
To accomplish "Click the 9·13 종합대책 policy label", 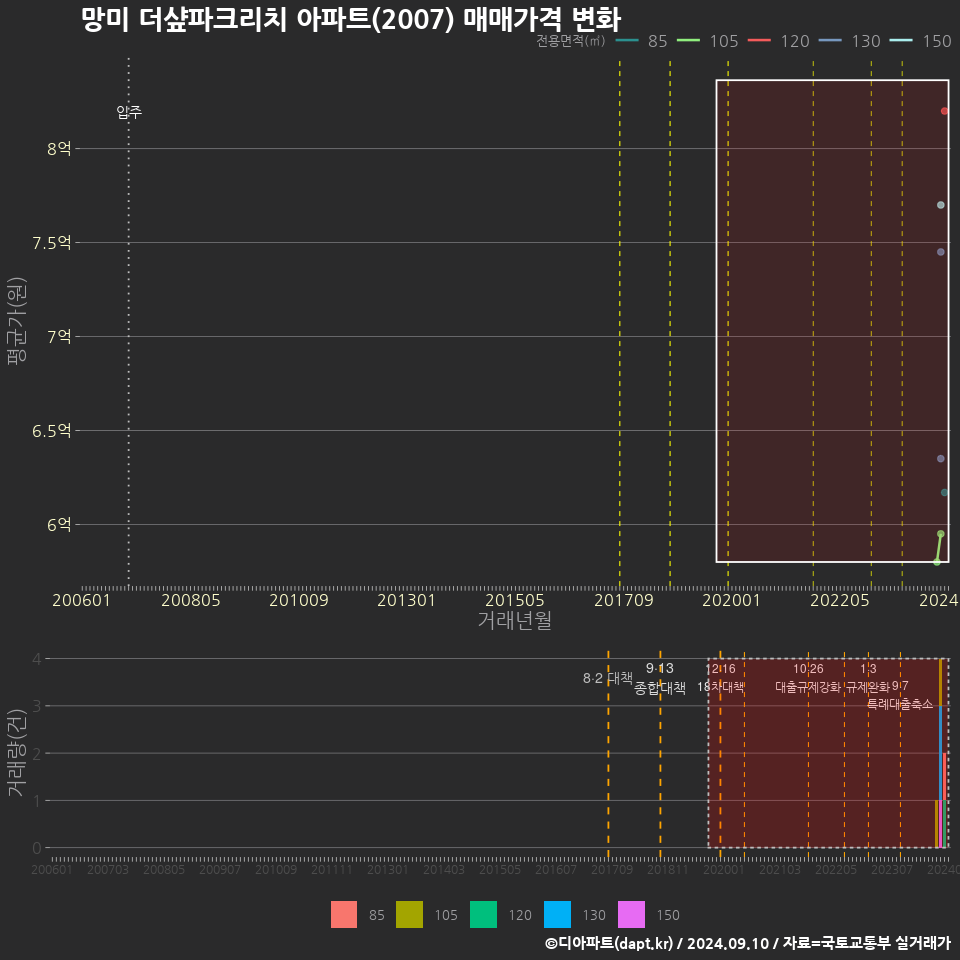I will pyautogui.click(x=659, y=678).
